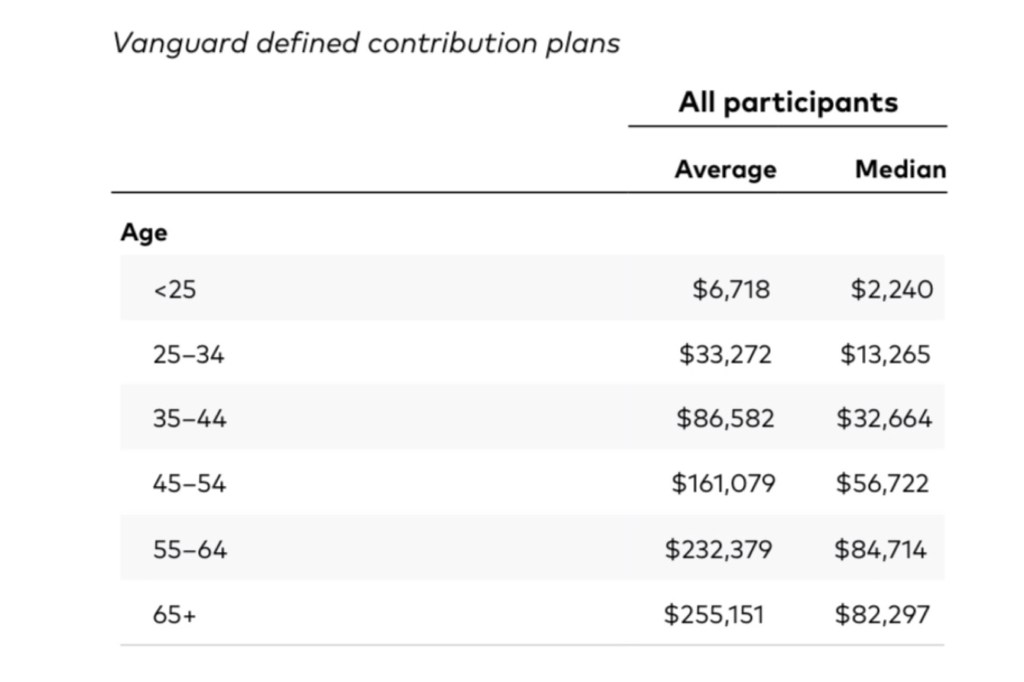Select the $32,664 median value
The image size is (1024, 682).
884,419
